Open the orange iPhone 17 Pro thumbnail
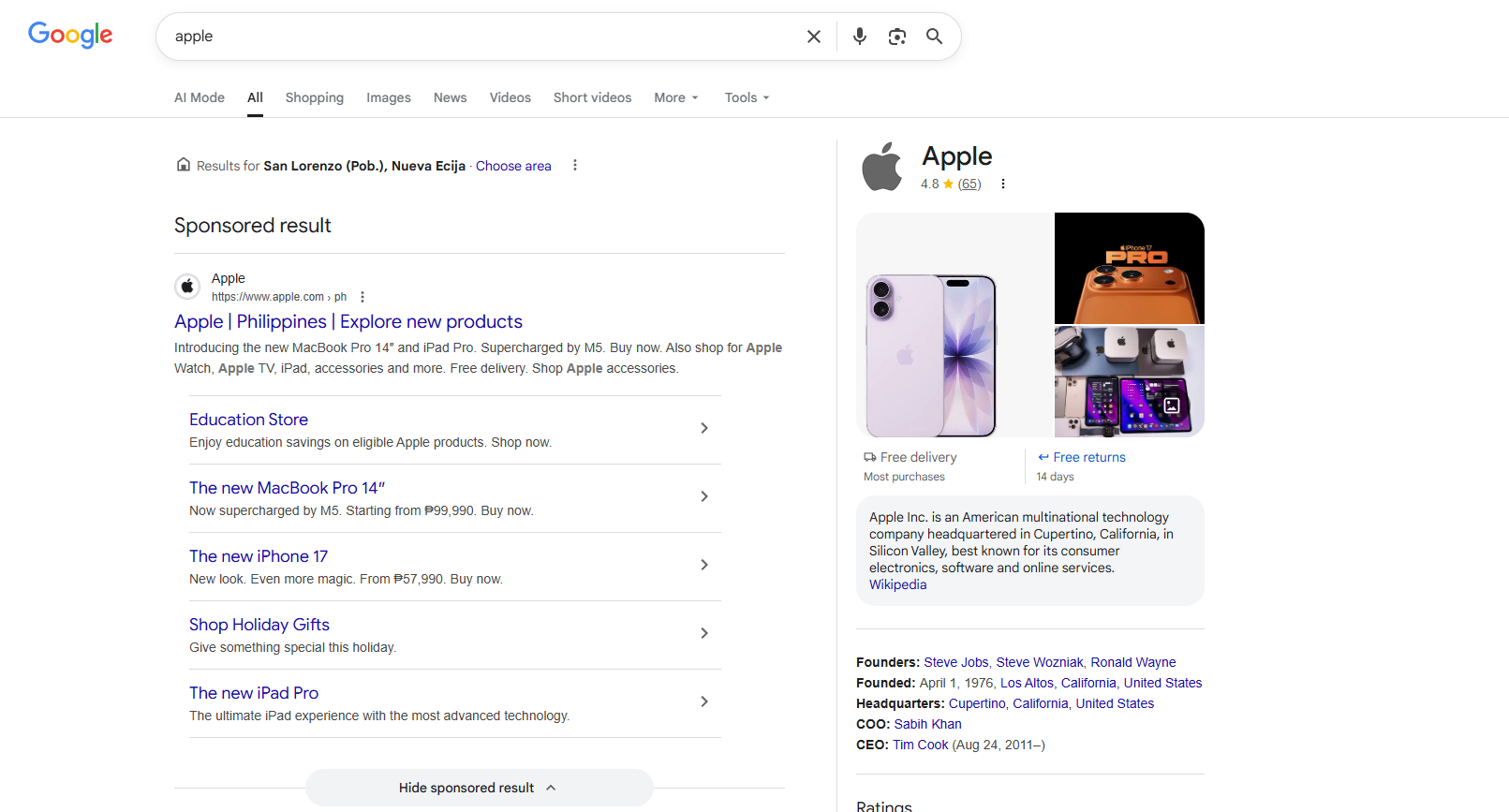Screen dimensions: 1509x812 [x=1129, y=269]
